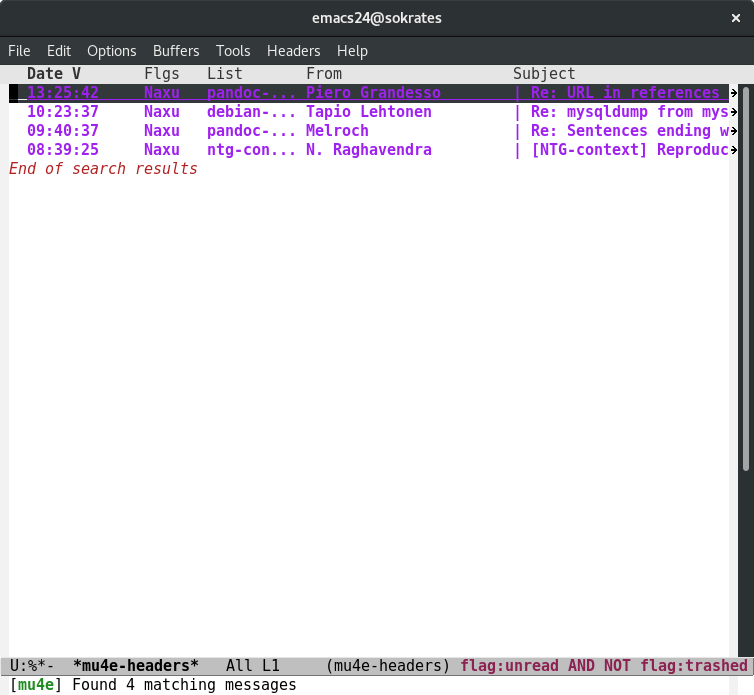The height and width of the screenshot is (695, 754).
Task: Click the 'Found 4 matching messages' echo area
Action: [184, 684]
